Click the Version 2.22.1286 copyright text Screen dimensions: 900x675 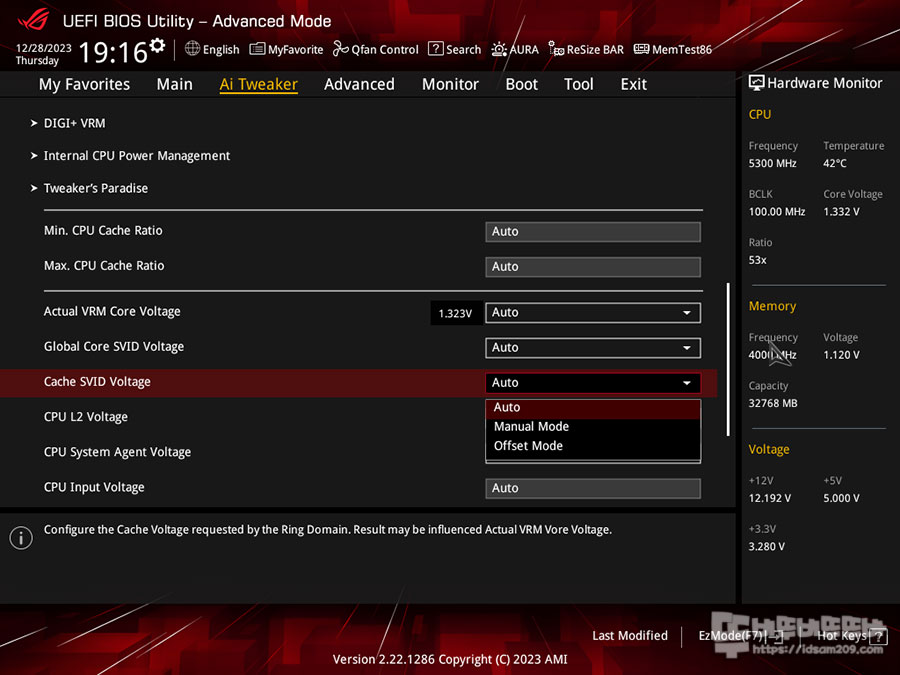coord(449,660)
